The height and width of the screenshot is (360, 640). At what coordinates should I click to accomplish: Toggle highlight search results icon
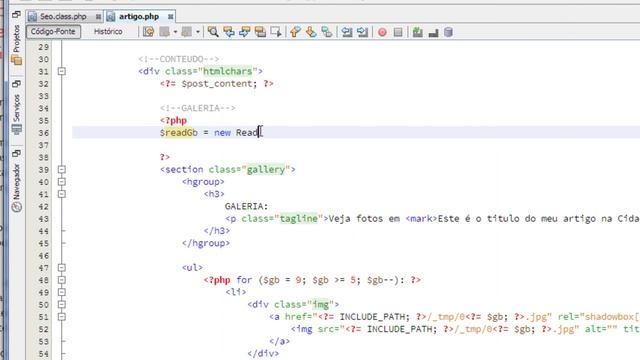[260, 32]
